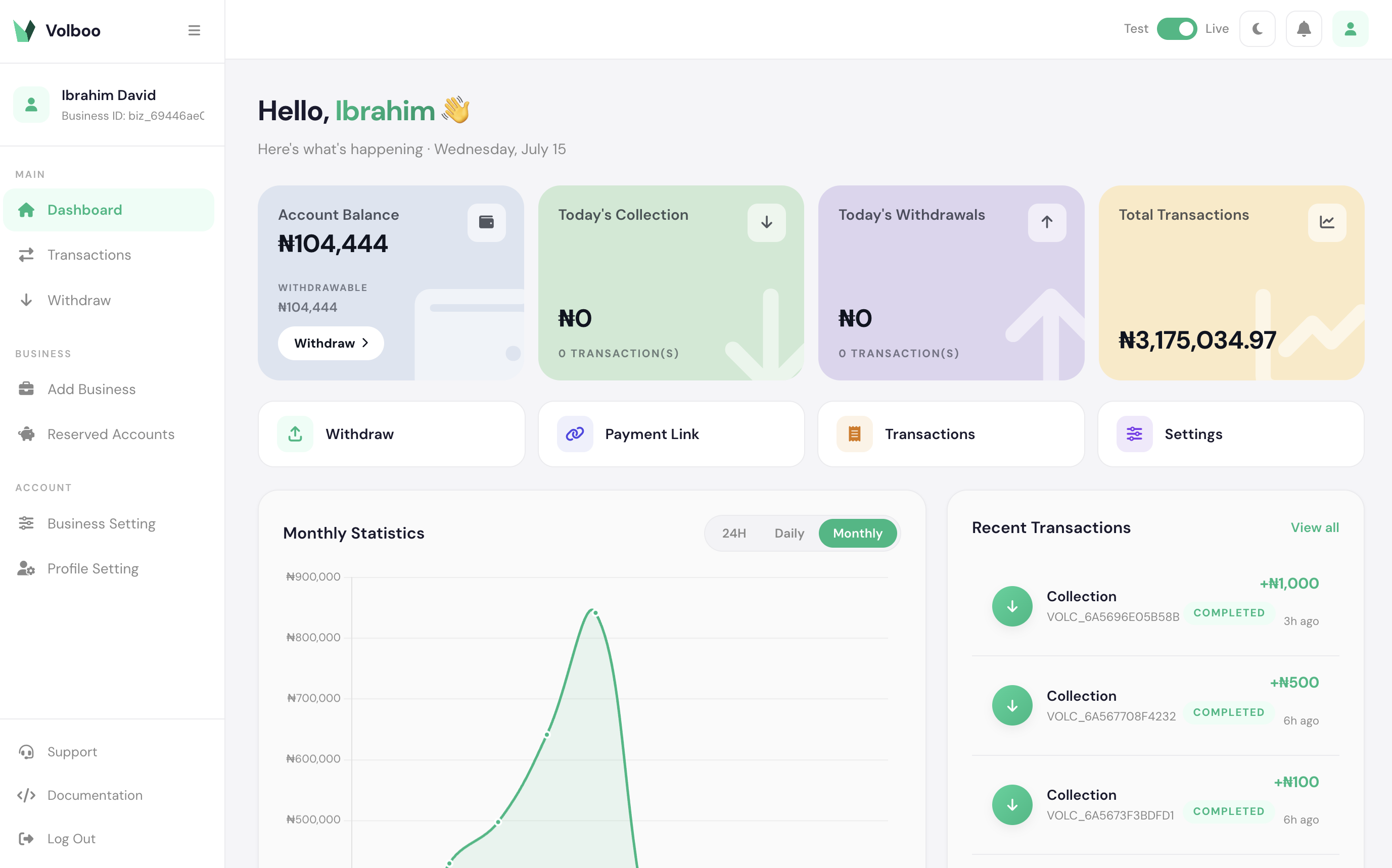
Task: Switch the statistics to Daily view
Action: pyautogui.click(x=789, y=534)
